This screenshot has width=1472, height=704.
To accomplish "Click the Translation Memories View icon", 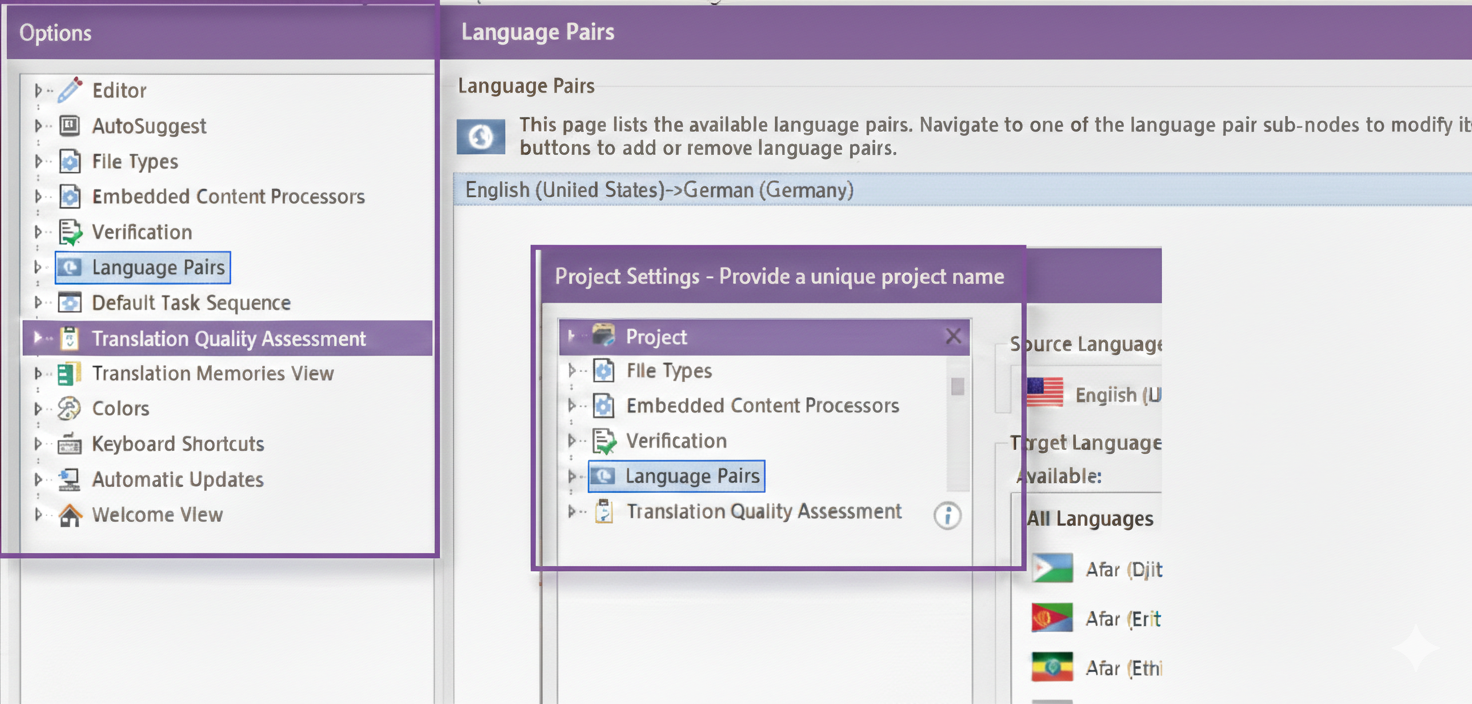I will pyautogui.click(x=69, y=374).
